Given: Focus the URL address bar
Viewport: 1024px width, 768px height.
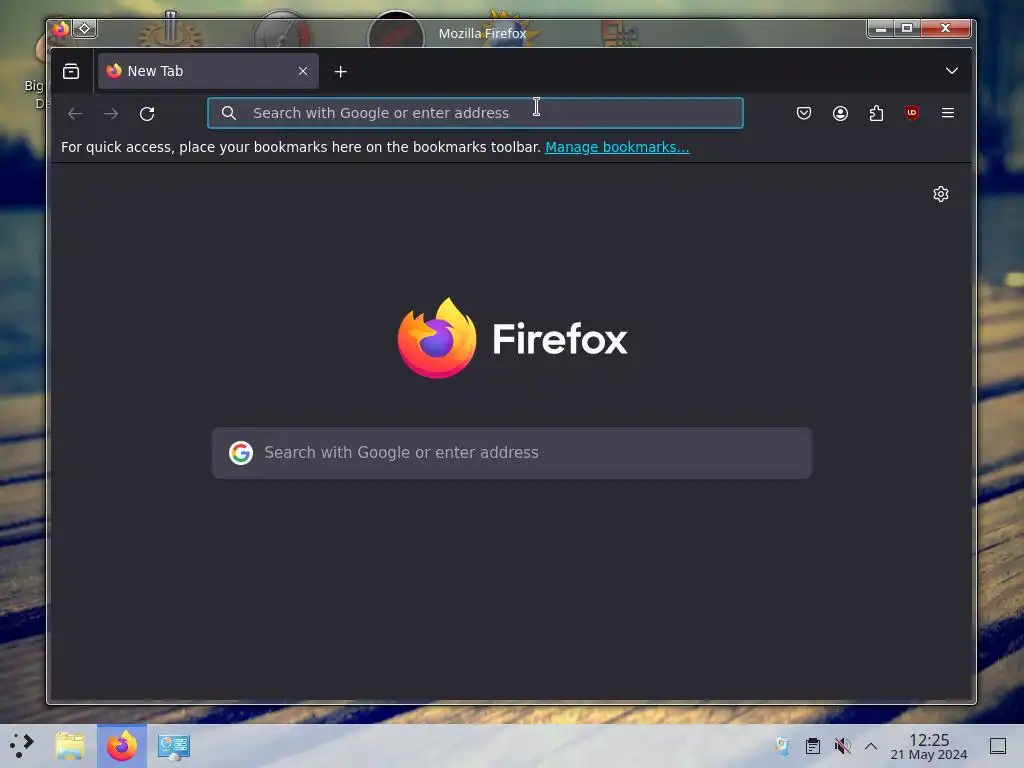Looking at the screenshot, I should click(475, 113).
